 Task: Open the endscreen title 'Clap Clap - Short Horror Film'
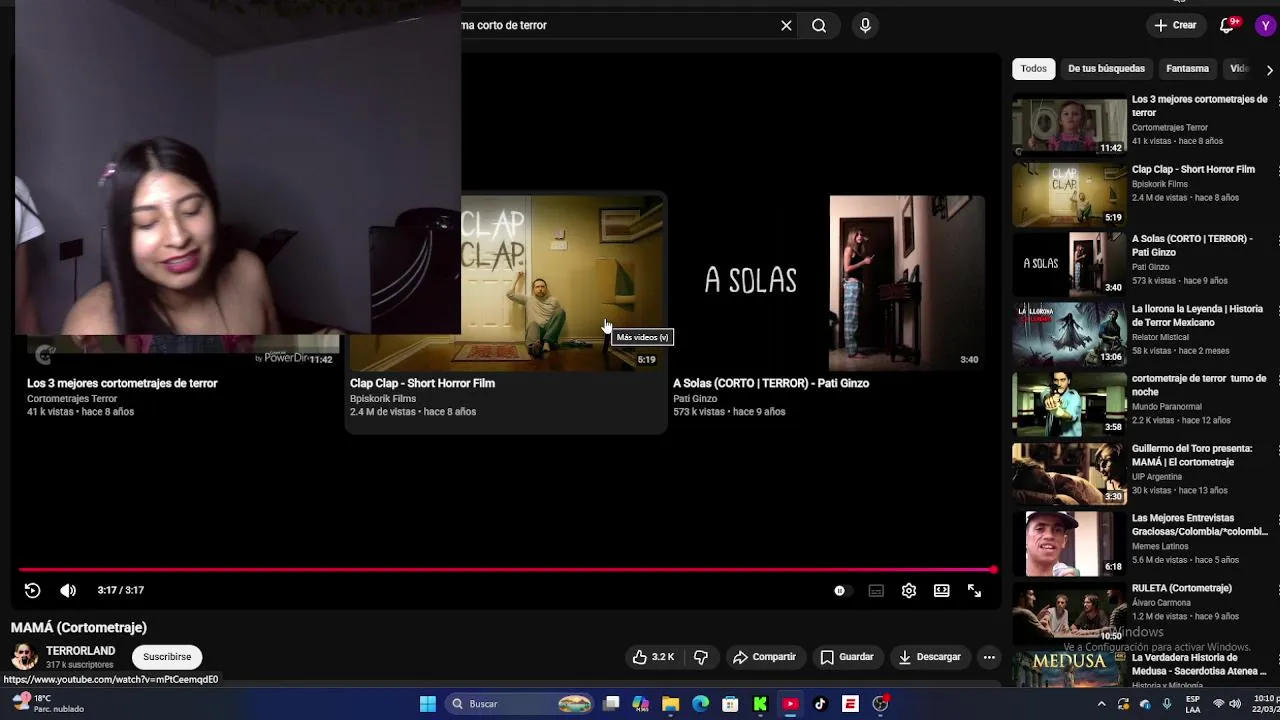[x=422, y=383]
